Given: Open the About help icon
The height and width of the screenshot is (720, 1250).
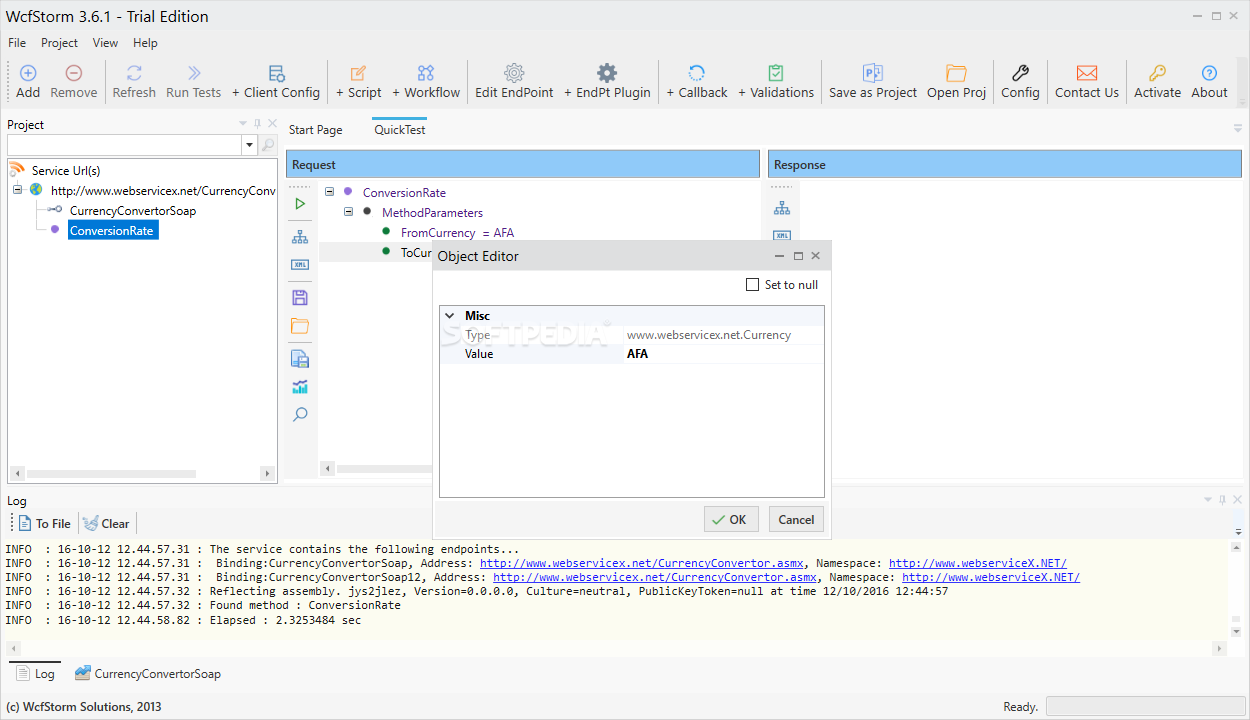Looking at the screenshot, I should [x=1209, y=73].
